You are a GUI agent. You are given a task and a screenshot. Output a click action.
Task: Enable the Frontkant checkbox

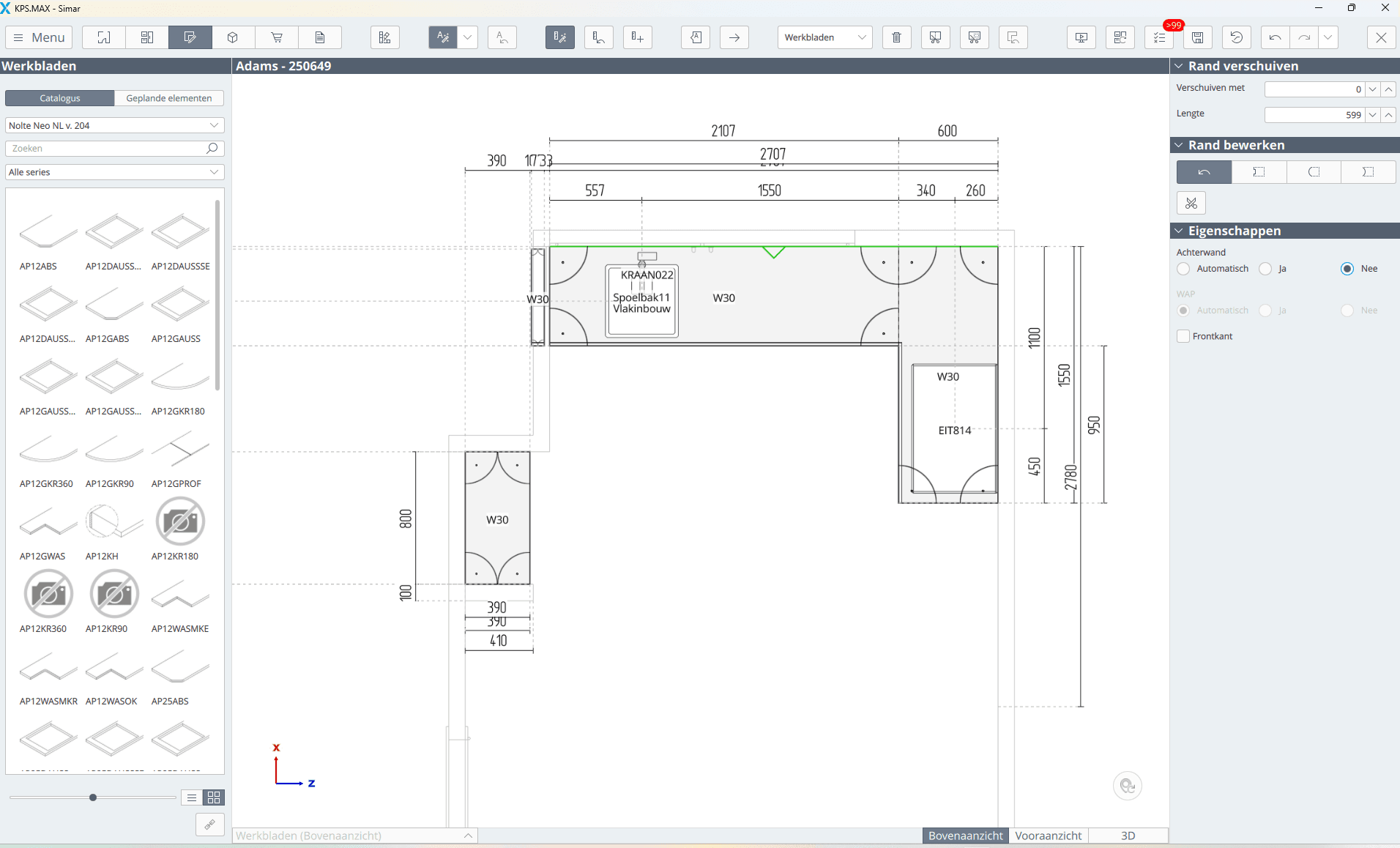click(x=1183, y=336)
